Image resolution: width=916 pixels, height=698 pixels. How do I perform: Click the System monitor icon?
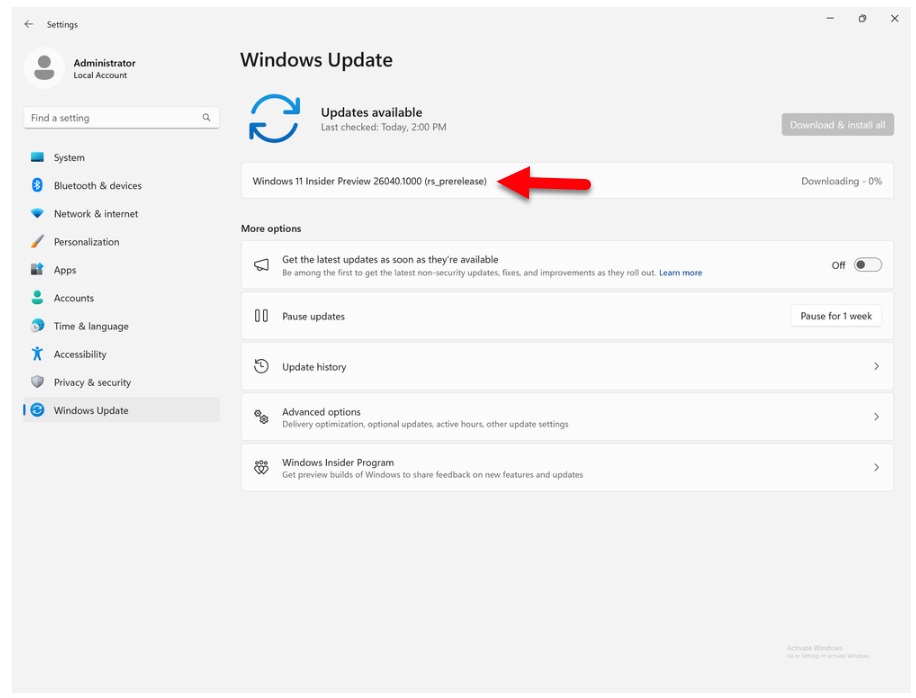point(37,157)
